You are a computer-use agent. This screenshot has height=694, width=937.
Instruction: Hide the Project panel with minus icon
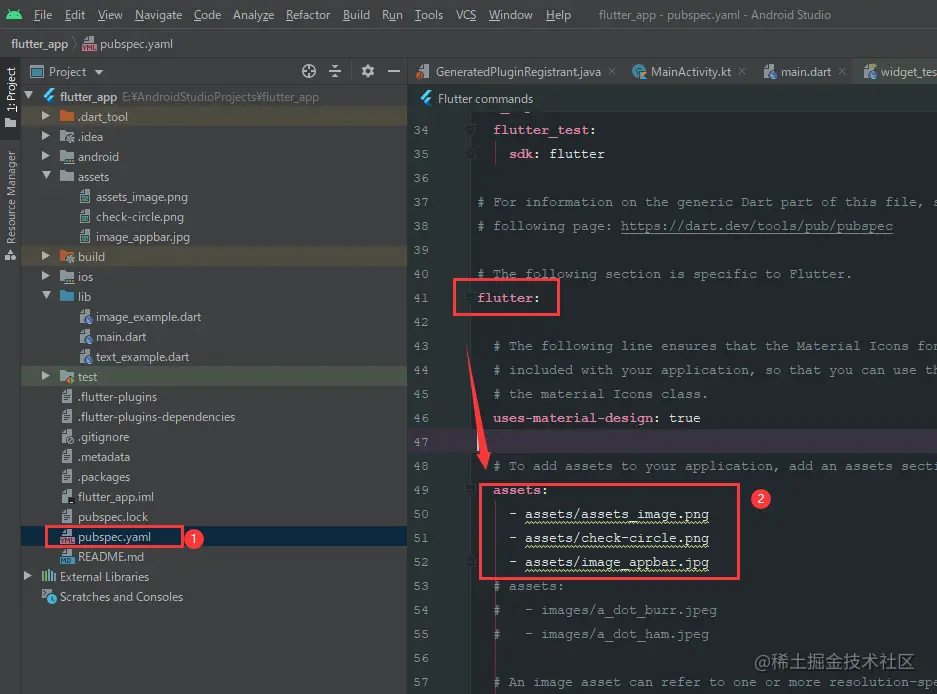[x=394, y=72]
